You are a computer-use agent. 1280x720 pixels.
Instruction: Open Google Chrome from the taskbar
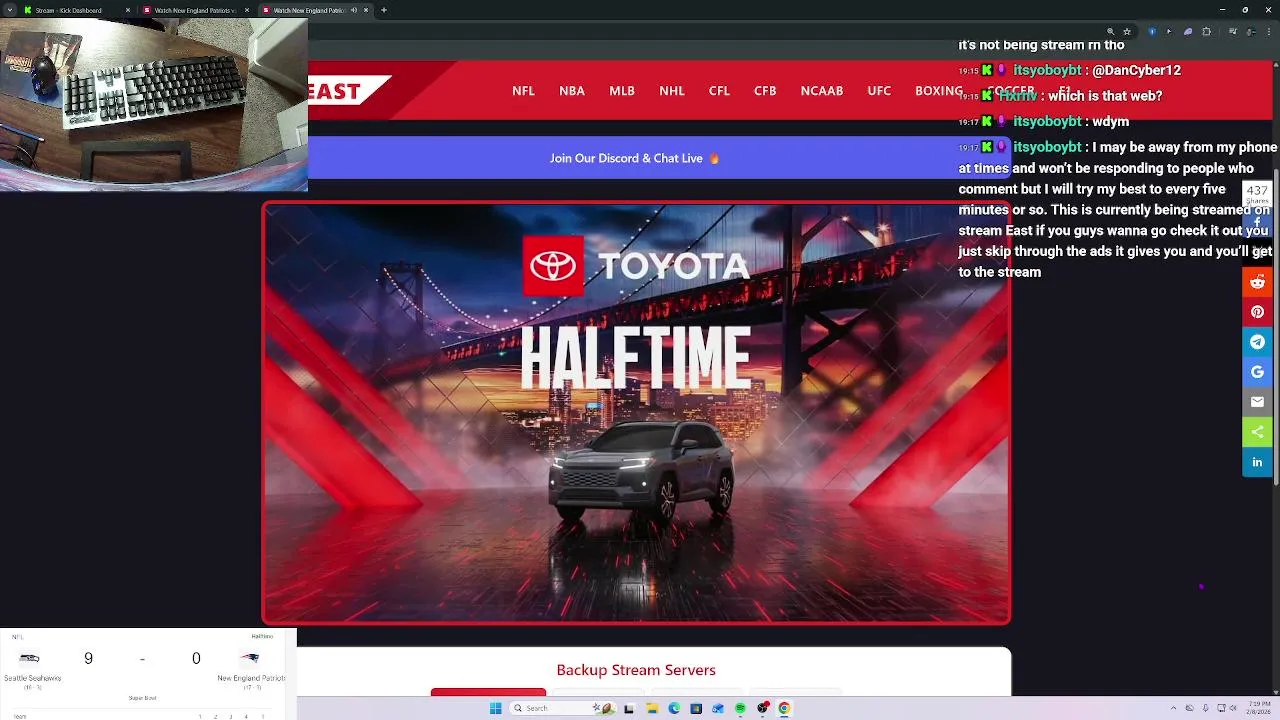(x=784, y=708)
